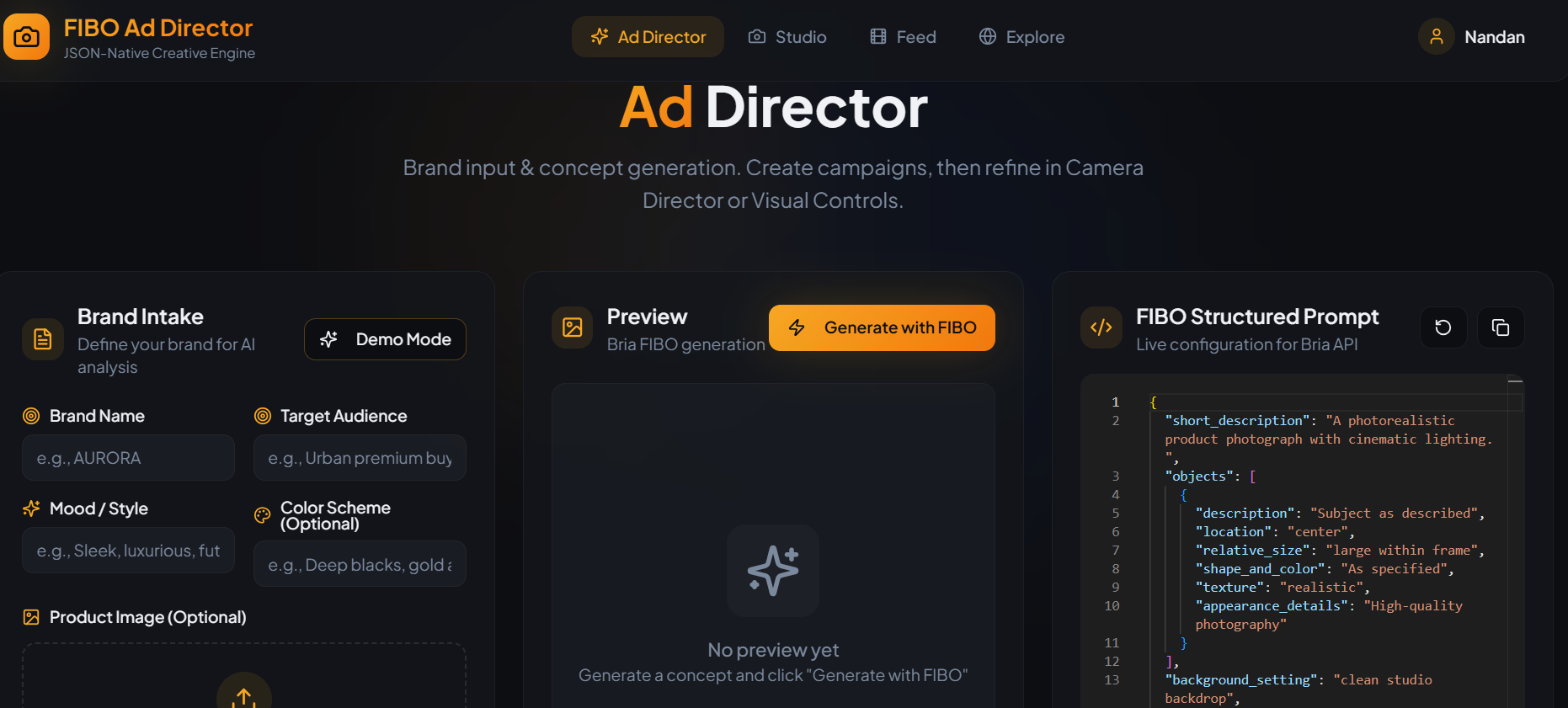Screen dimensions: 1568x708
Task: Click Generate with FIBO button
Action: 882,327
